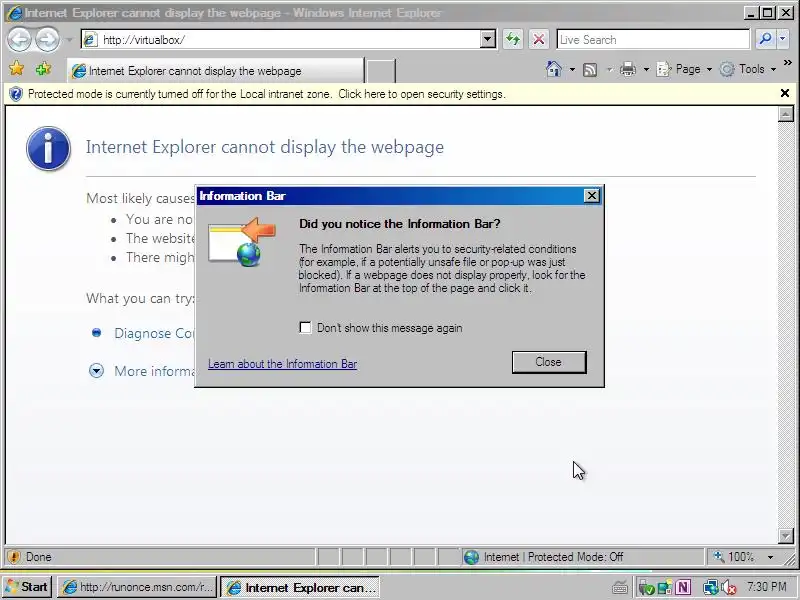800x600 pixels.
Task: Click the Forward navigation arrow button
Action: point(47,39)
